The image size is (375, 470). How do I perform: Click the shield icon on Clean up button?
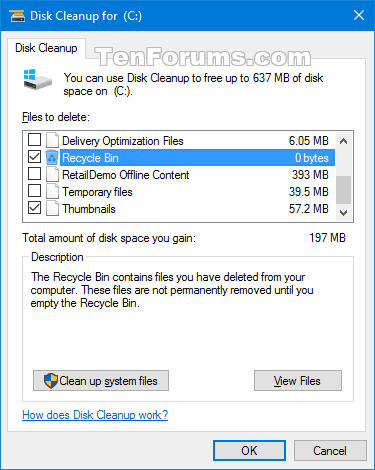(x=51, y=381)
